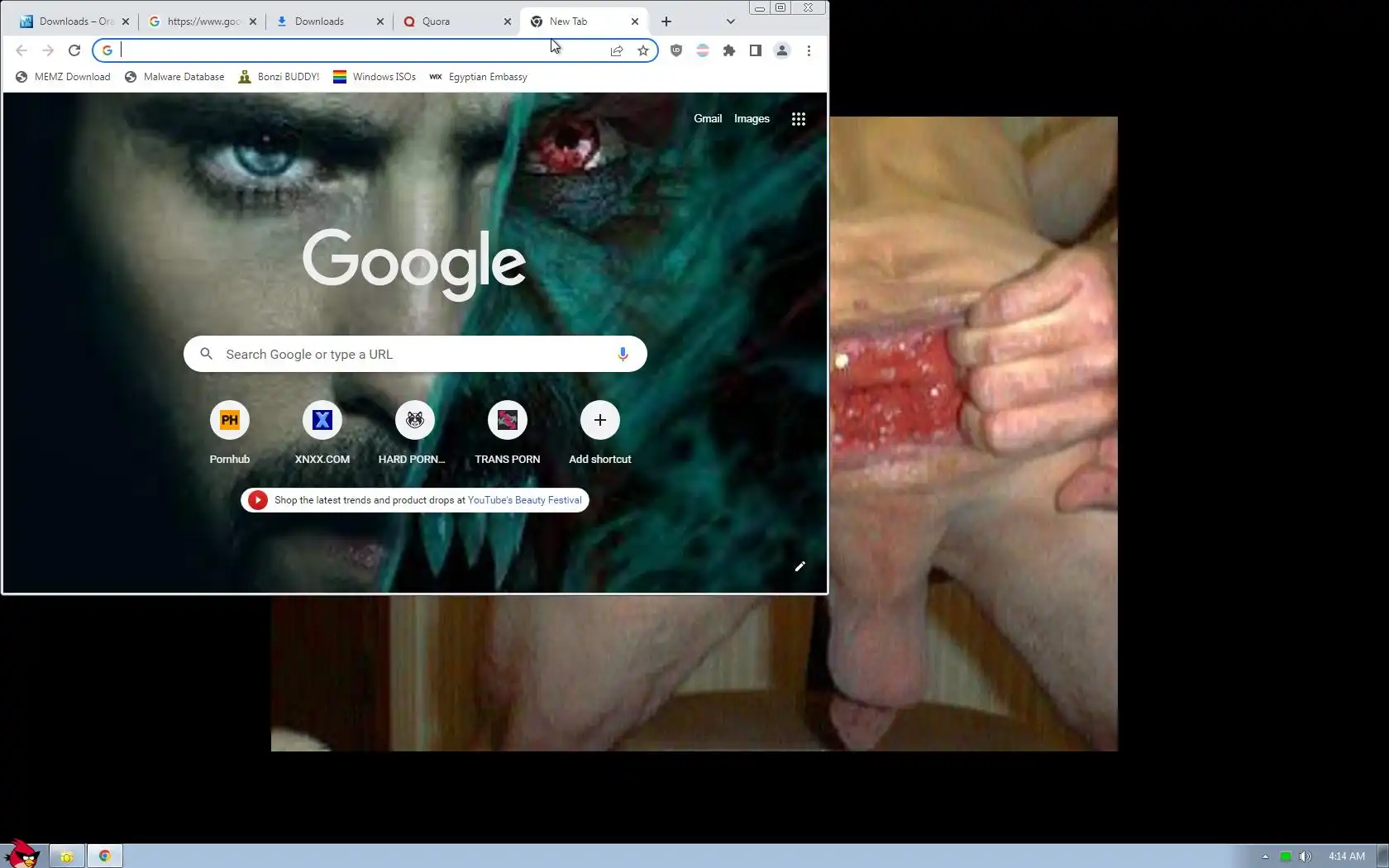1389x868 pixels.
Task: Click the Chrome taskbar icon
Action: point(105,856)
